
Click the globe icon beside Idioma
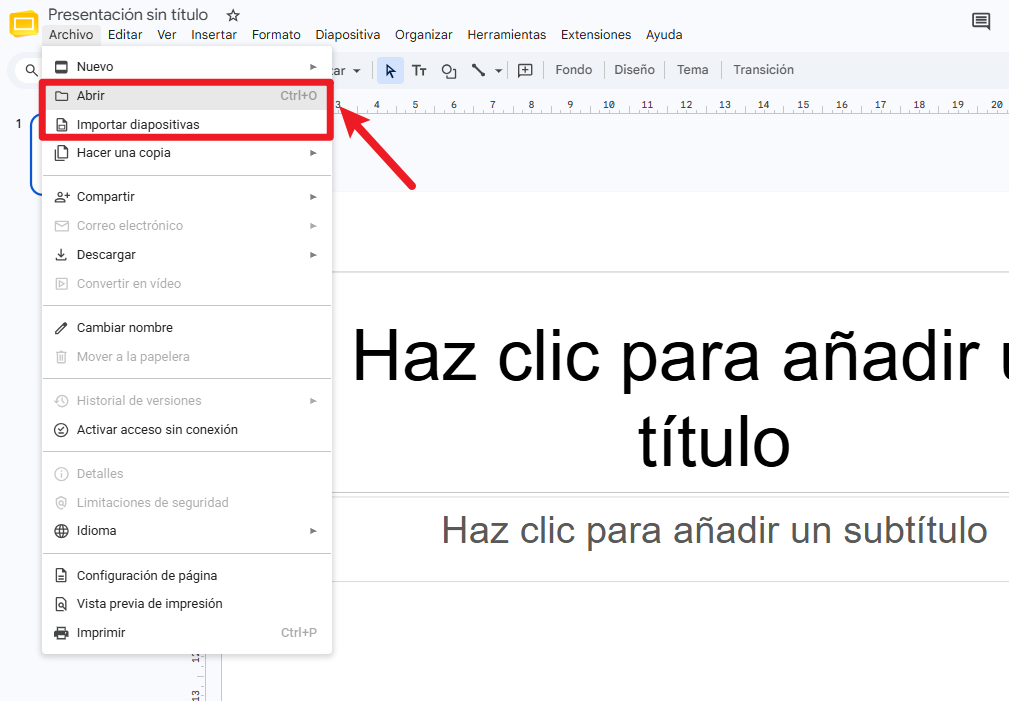pyautogui.click(x=61, y=531)
